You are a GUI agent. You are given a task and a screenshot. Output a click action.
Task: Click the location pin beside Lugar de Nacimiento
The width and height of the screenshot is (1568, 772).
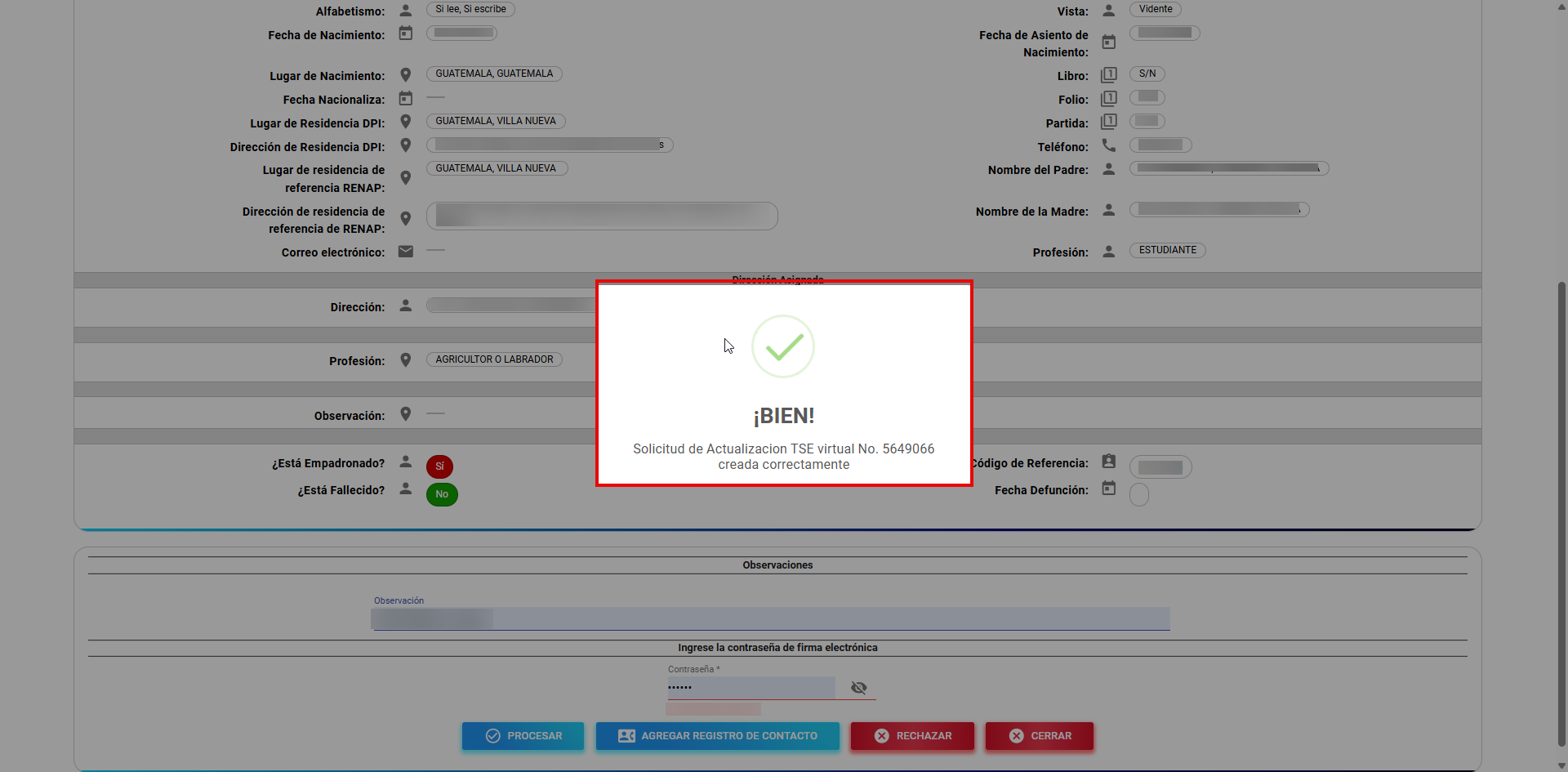click(405, 75)
